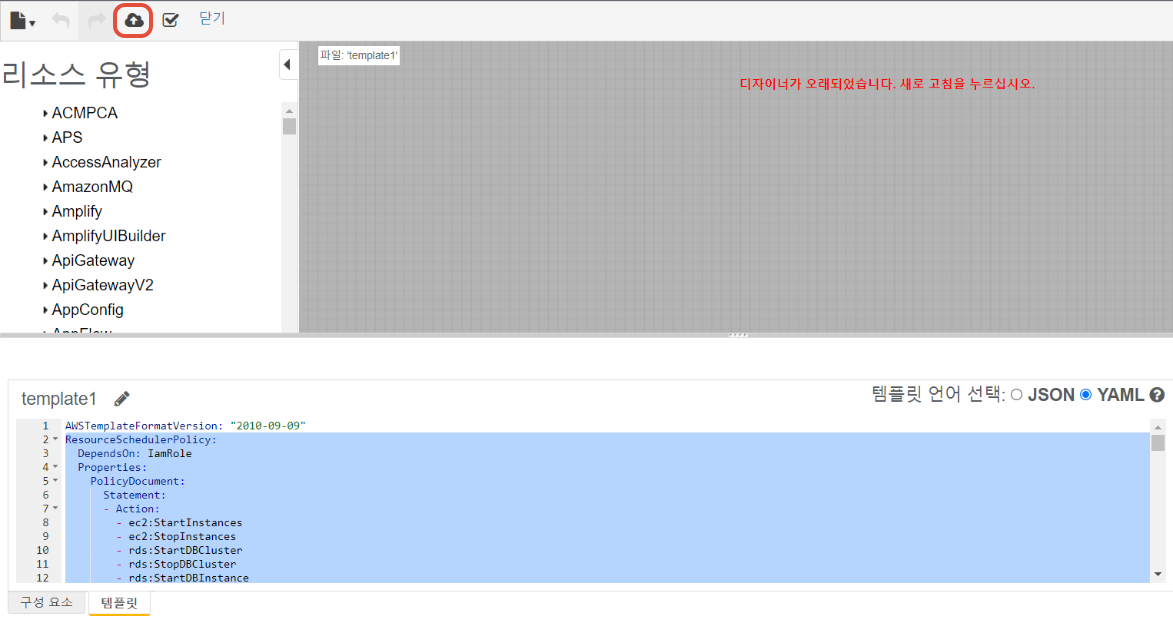Switch to the 구성 요소 tab
Viewport: 1173px width, 623px height.
[x=47, y=603]
